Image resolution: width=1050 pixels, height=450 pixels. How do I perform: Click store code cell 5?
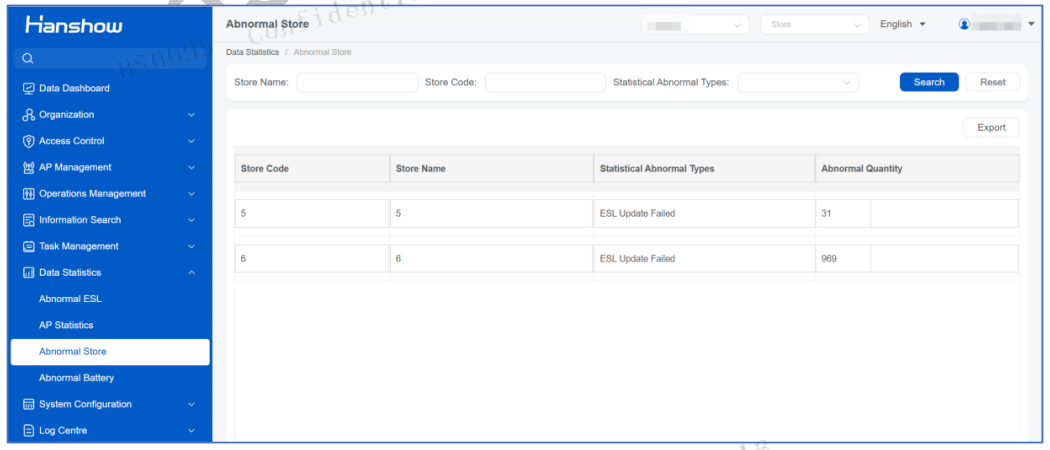(x=312, y=214)
